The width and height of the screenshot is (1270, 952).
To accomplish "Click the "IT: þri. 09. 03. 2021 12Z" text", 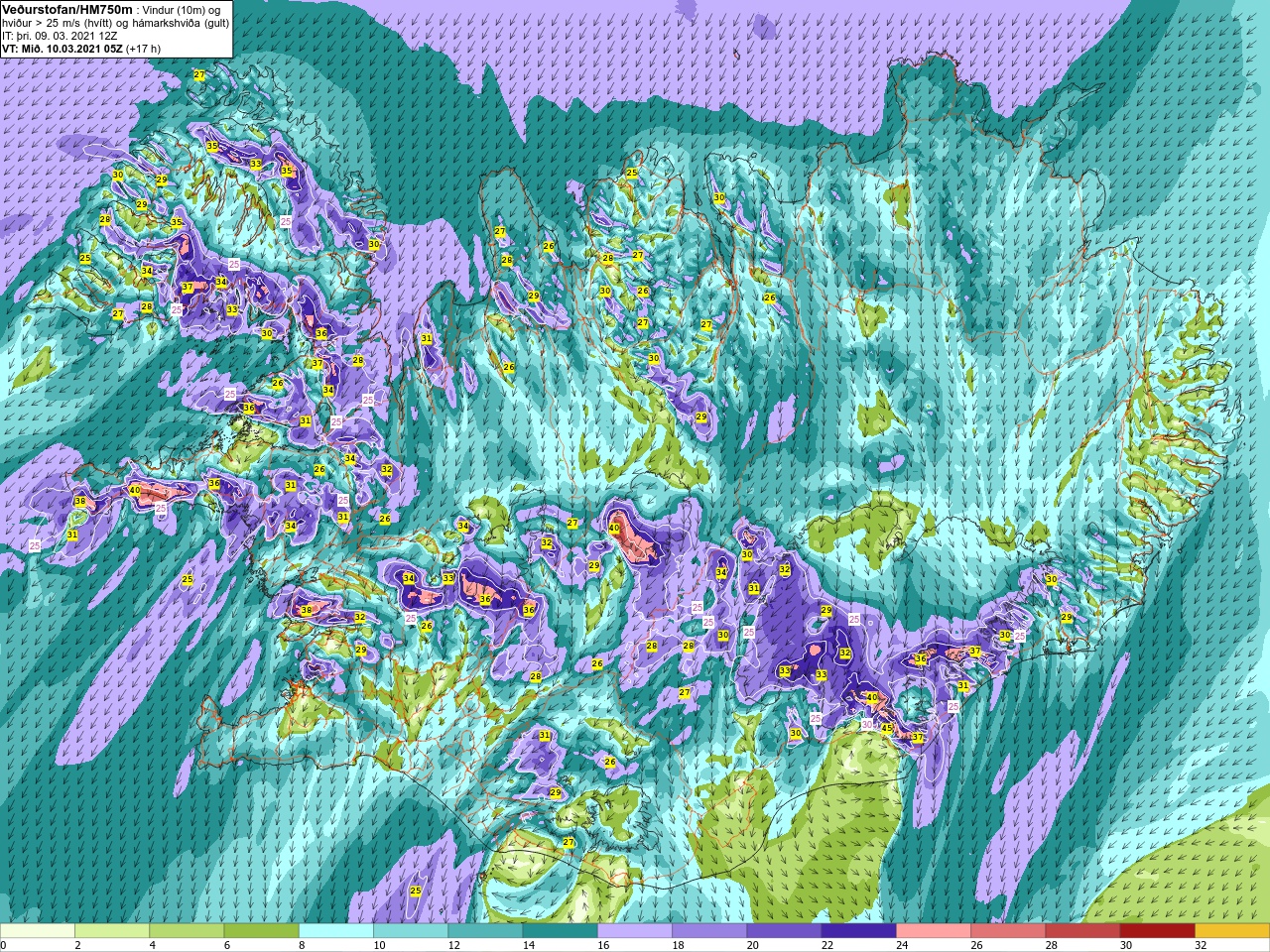I will tap(61, 35).
